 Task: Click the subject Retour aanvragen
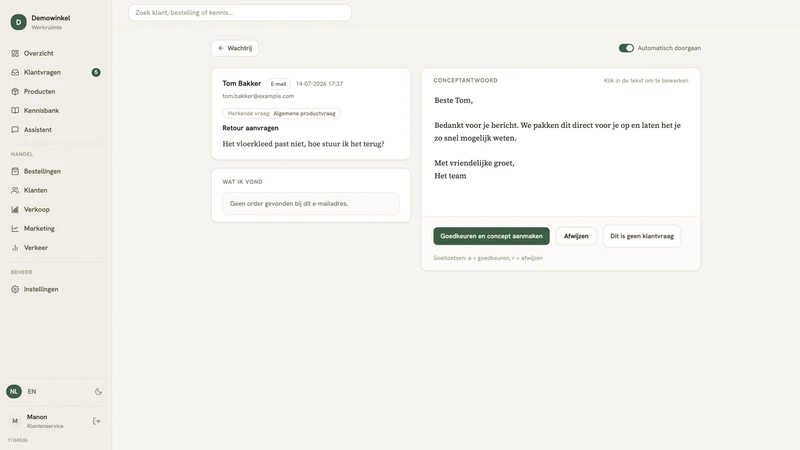pos(251,128)
